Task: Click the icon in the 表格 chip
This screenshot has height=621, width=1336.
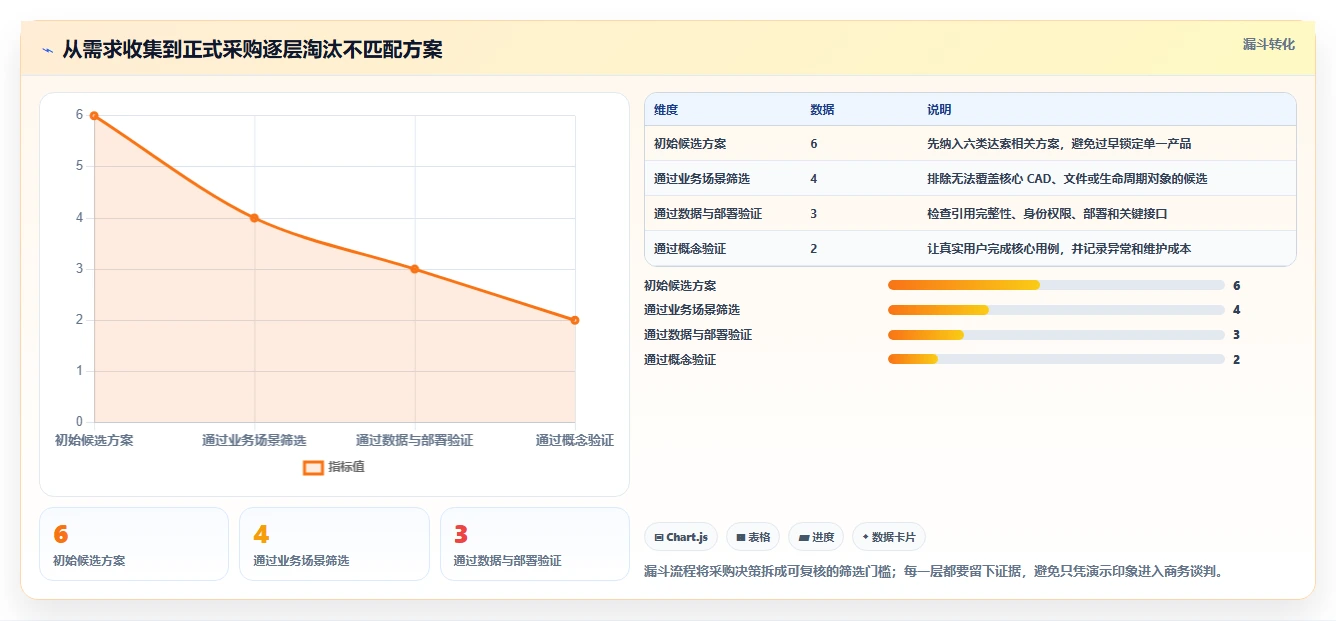Action: coord(741,538)
